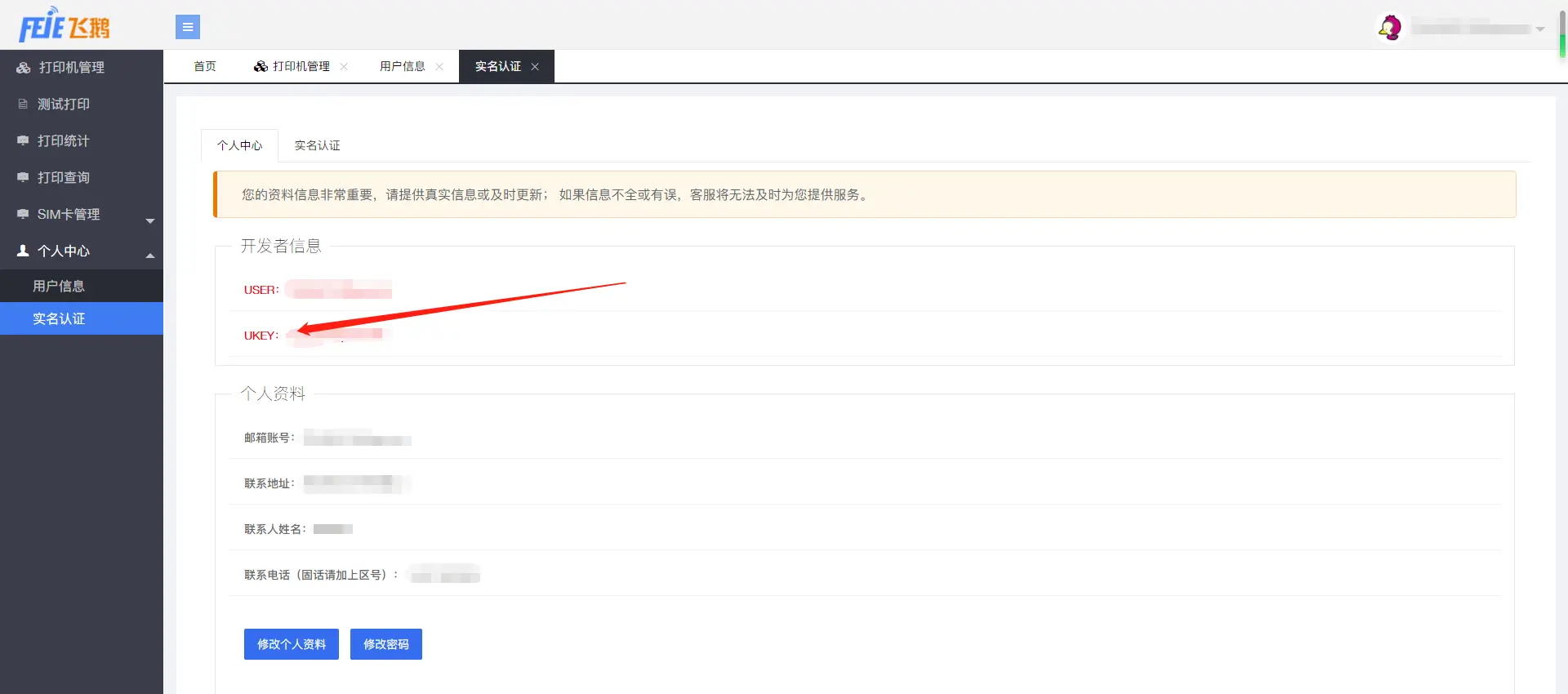
Task: Switch to inner 实名认证 tab
Action: [318, 145]
